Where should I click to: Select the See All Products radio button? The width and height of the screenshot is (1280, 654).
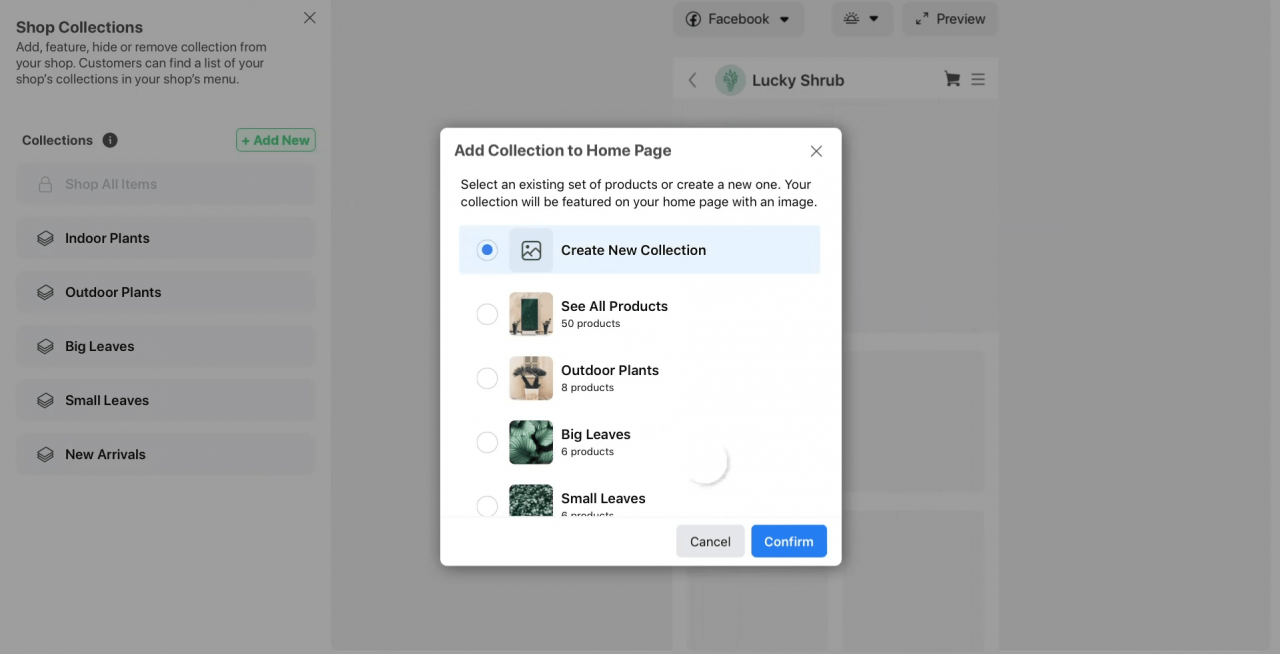[x=487, y=313]
